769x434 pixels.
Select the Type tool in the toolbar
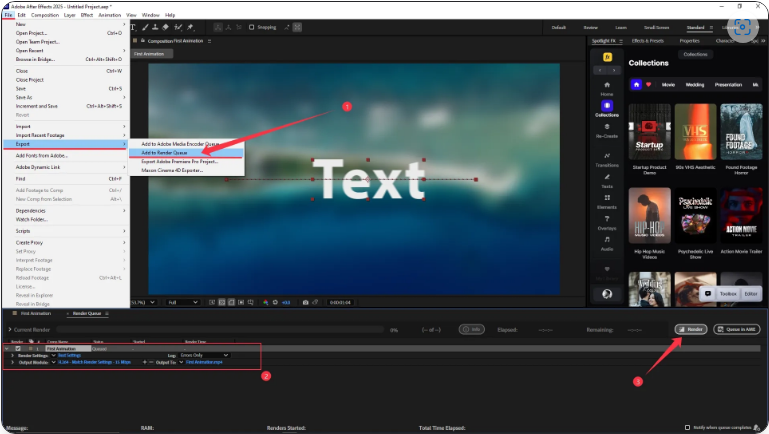click(133, 27)
